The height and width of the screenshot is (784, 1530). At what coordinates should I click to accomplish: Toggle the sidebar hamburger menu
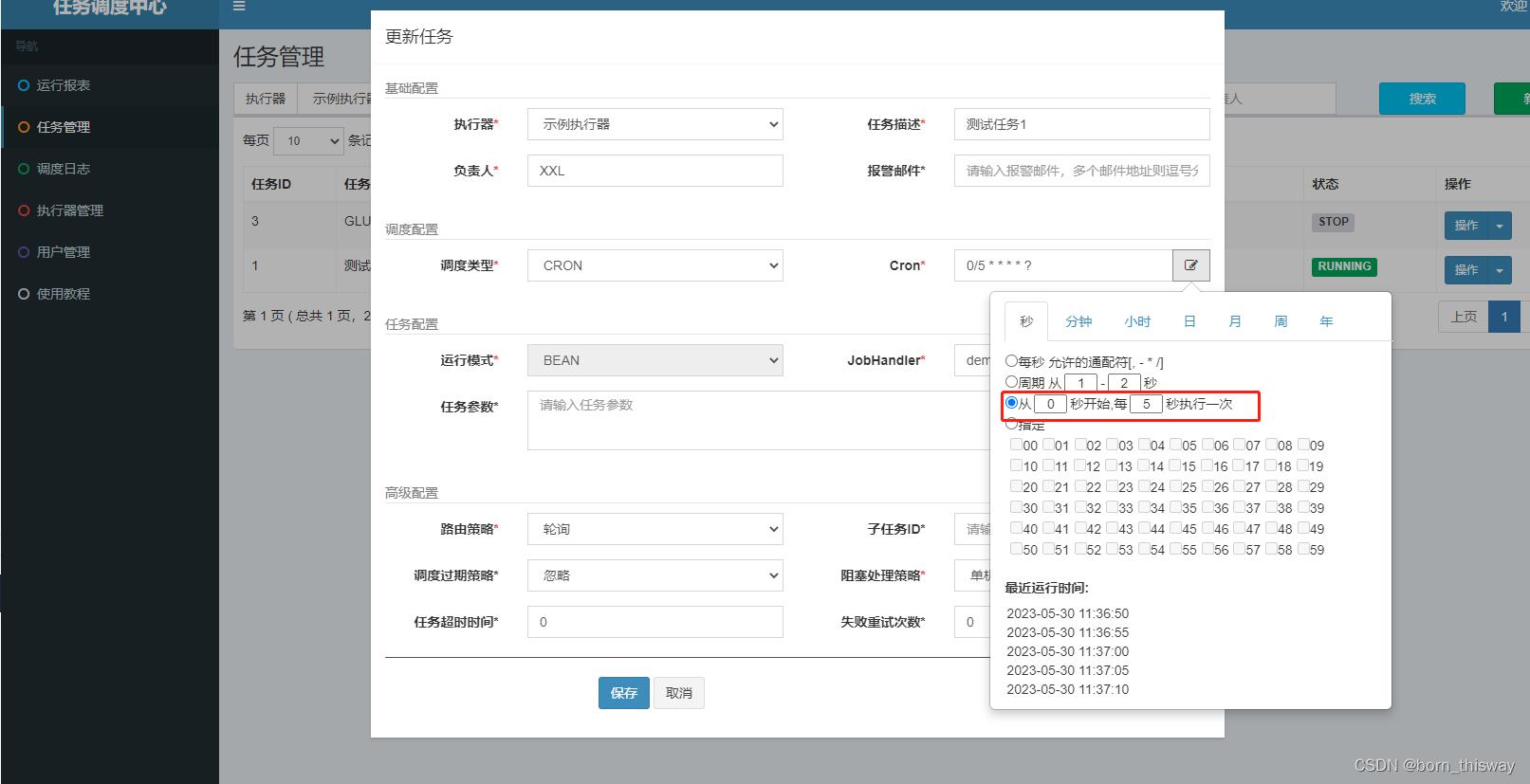click(239, 6)
